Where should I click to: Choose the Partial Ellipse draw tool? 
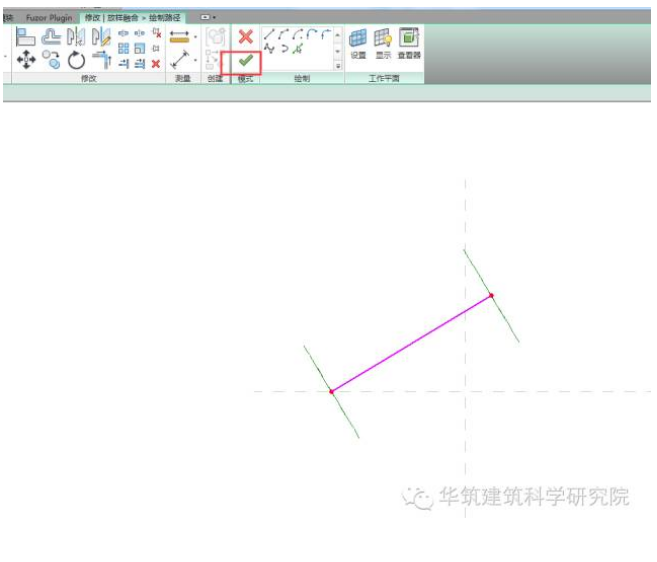click(285, 49)
